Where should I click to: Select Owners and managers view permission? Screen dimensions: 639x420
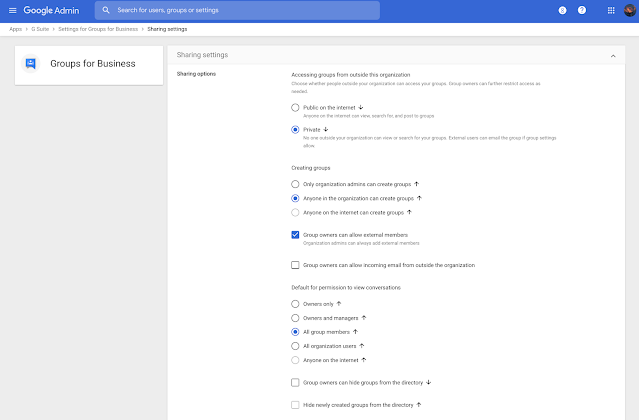295,318
